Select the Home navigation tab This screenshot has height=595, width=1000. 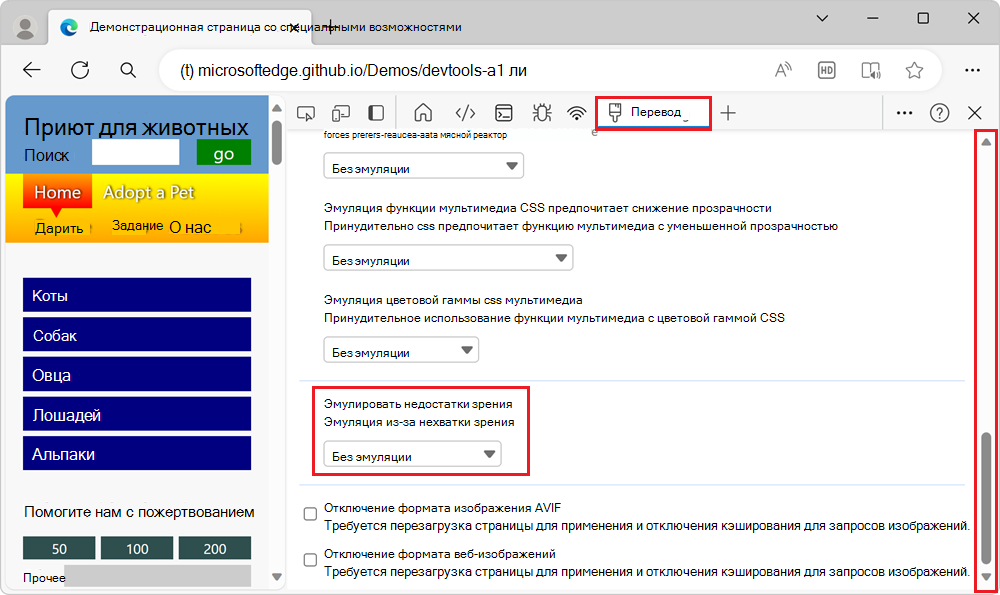(57, 192)
